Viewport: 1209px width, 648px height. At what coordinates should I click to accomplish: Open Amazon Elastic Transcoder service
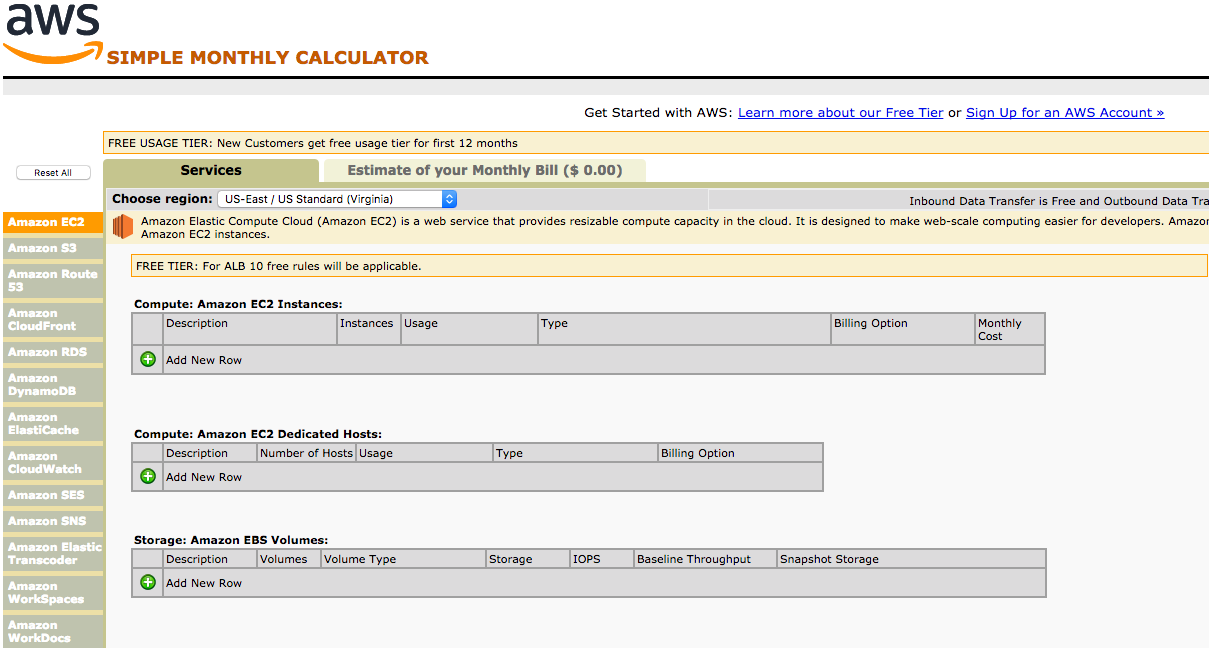point(52,553)
